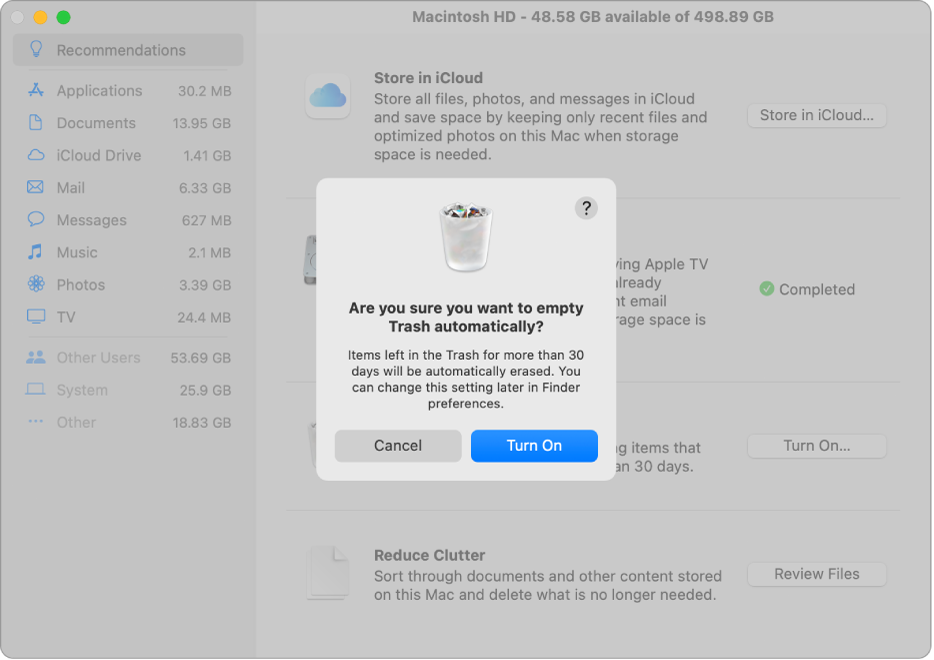The height and width of the screenshot is (660, 934).
Task: Click the Reduce Clutter heading
Action: (x=429, y=555)
